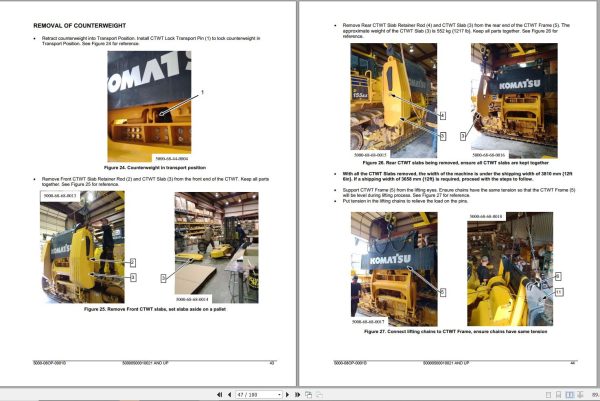Click the 'Retract counterweight into Transport Position' bullet
The image size is (600, 401).
151,41
